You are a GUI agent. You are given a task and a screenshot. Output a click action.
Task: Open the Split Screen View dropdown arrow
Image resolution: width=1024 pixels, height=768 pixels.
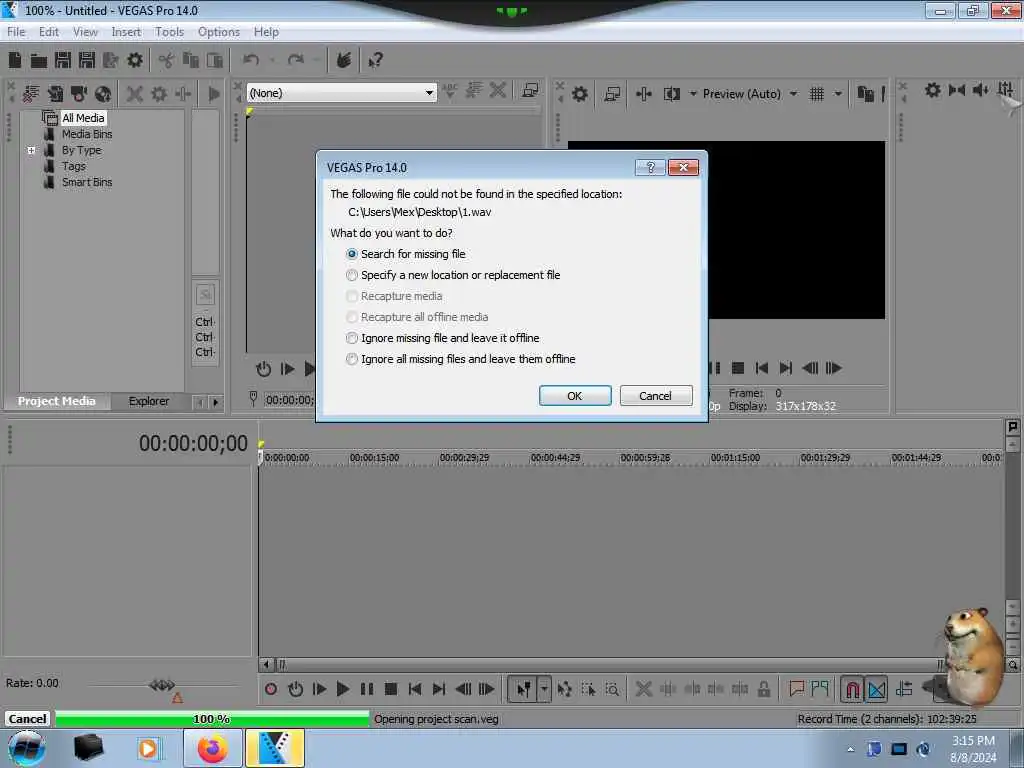(693, 94)
